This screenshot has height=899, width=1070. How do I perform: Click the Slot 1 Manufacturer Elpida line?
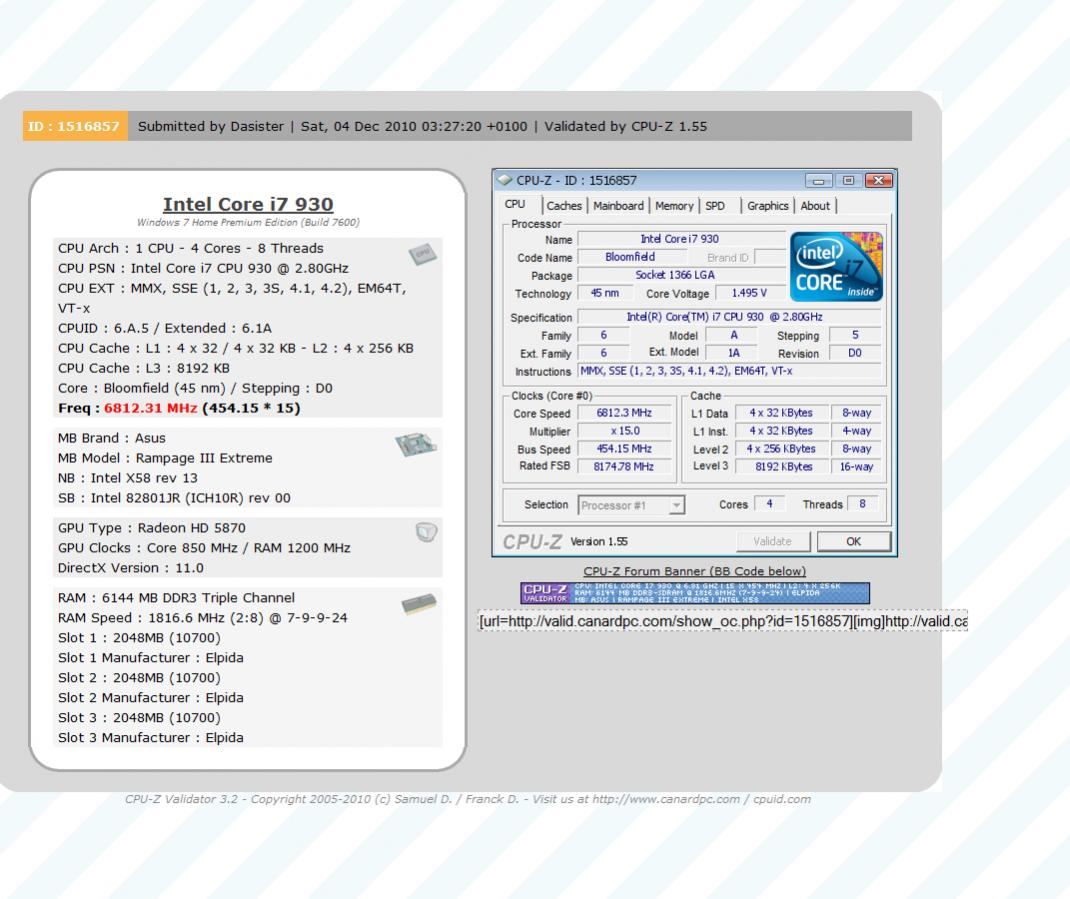(151, 658)
